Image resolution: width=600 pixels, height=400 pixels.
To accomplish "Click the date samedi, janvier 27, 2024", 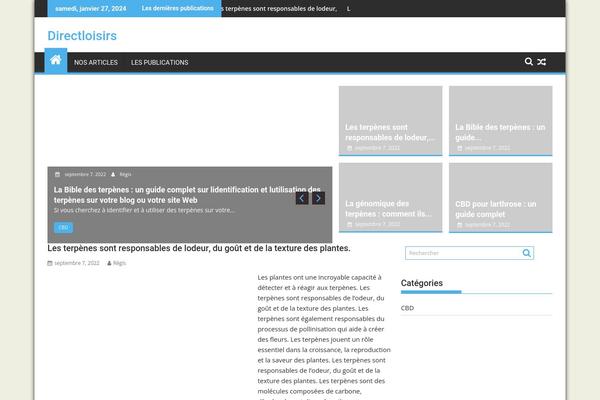I will 91,8.
